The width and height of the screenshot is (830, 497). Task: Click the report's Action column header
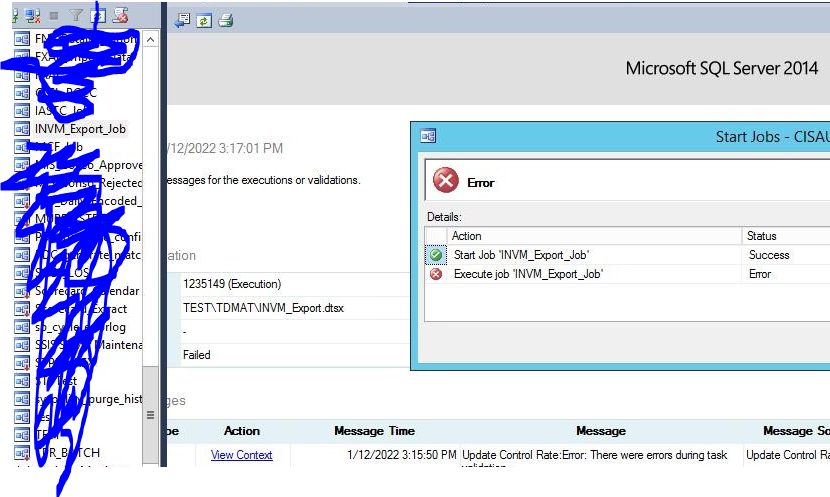[241, 431]
